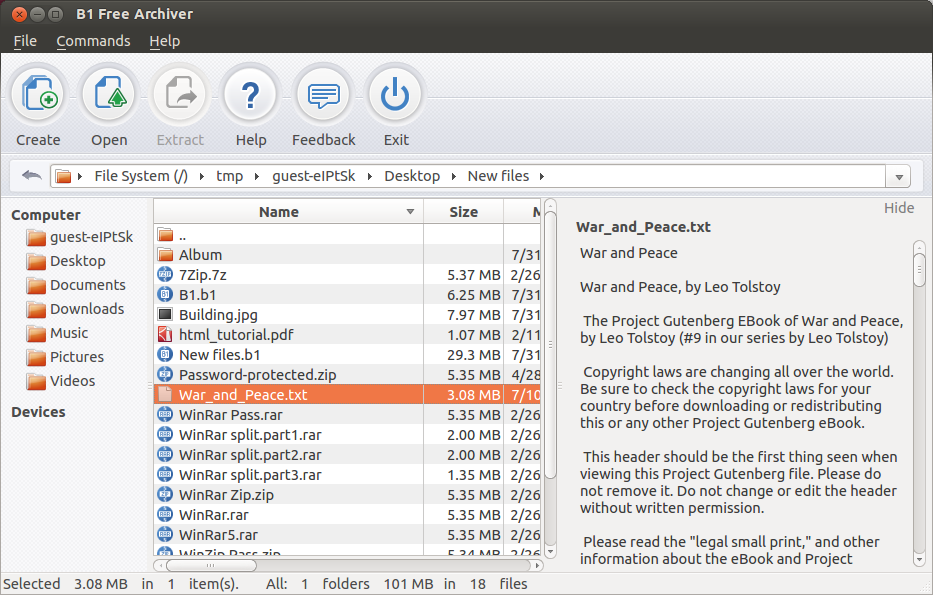Expand the arrow after tmp in path
933x595 pixels.
(x=257, y=176)
